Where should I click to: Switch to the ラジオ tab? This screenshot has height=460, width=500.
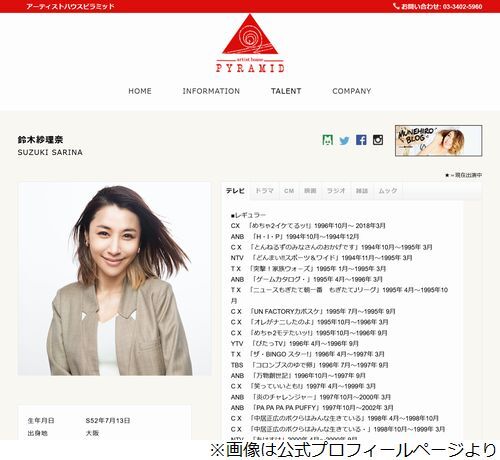336,191
